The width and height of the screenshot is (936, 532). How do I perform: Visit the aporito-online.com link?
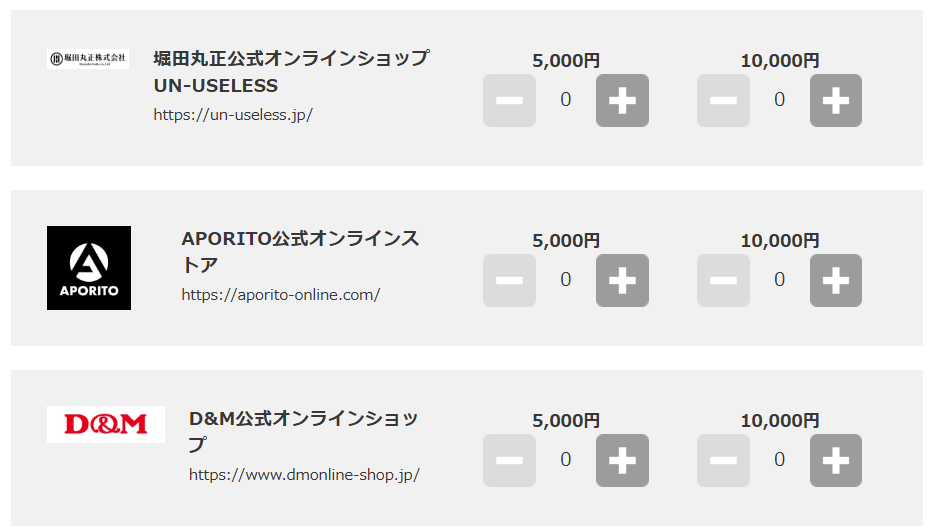(280, 294)
